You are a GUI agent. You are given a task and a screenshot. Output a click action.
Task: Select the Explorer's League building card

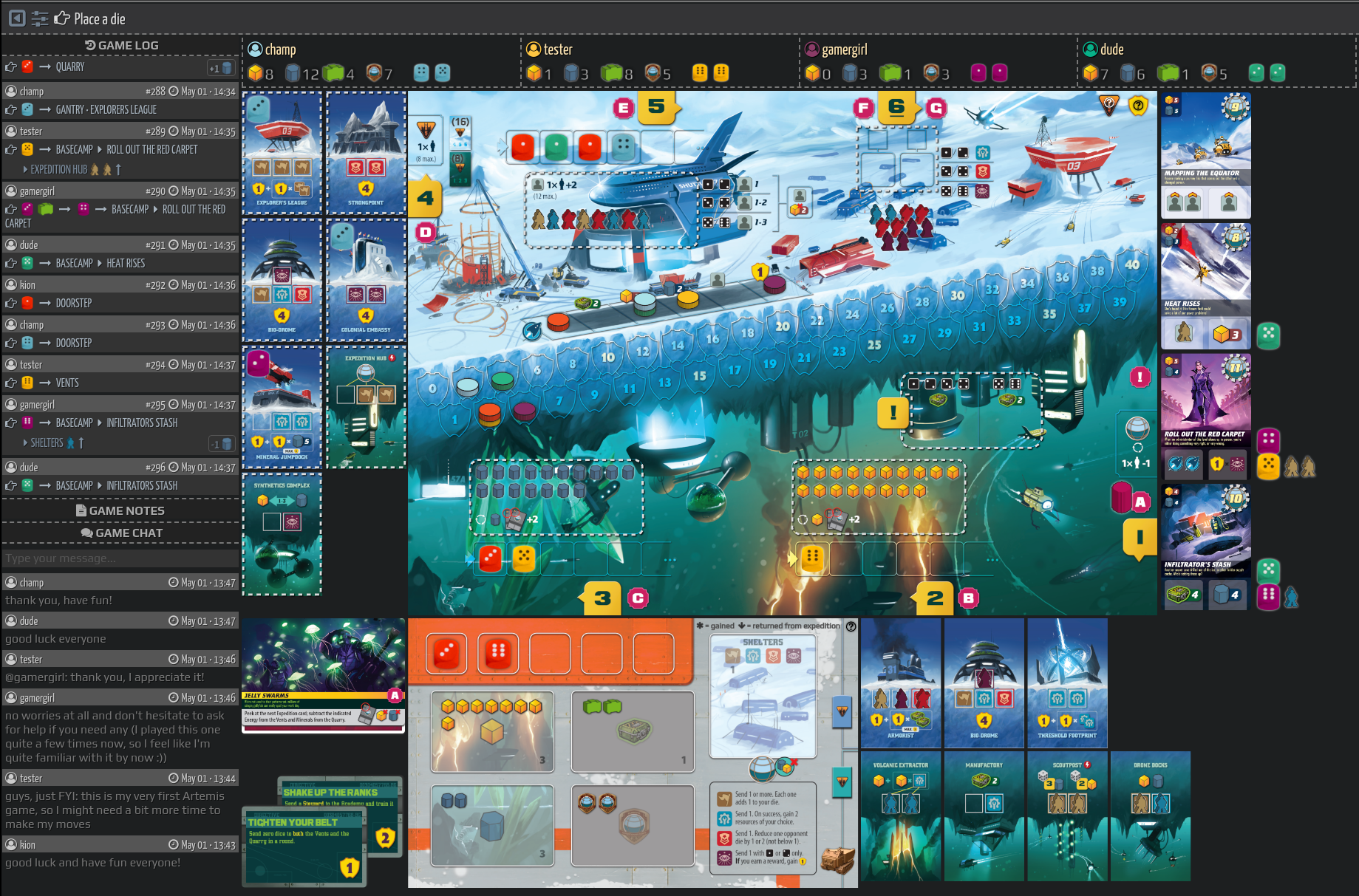pos(282,153)
